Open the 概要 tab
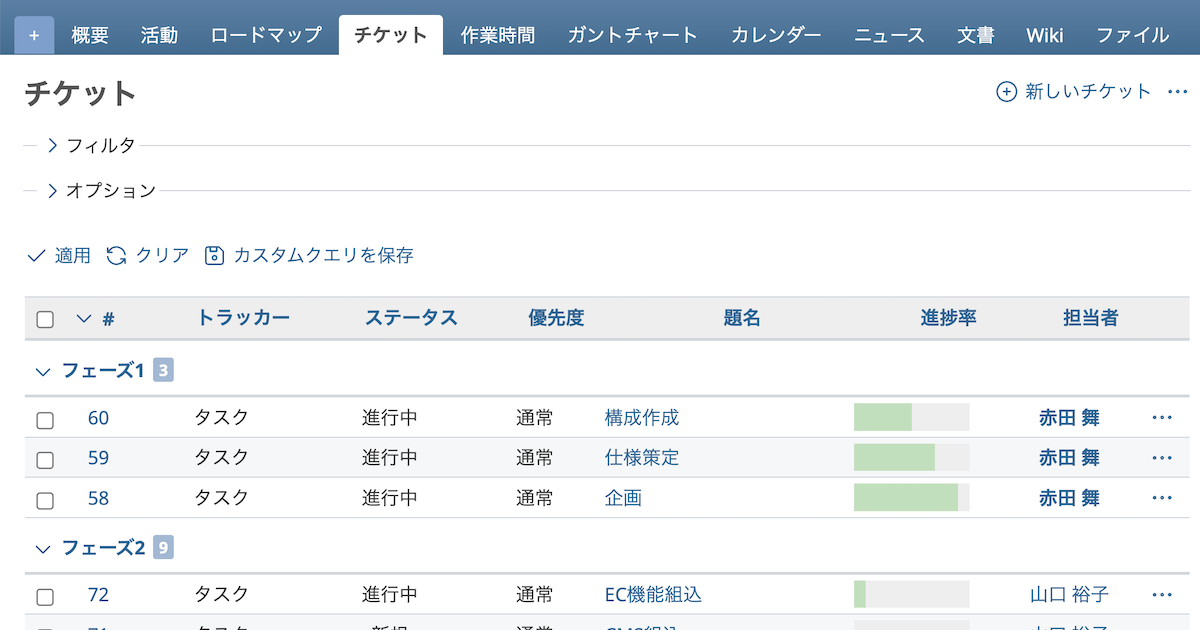The width and height of the screenshot is (1200, 630). pyautogui.click(x=90, y=35)
